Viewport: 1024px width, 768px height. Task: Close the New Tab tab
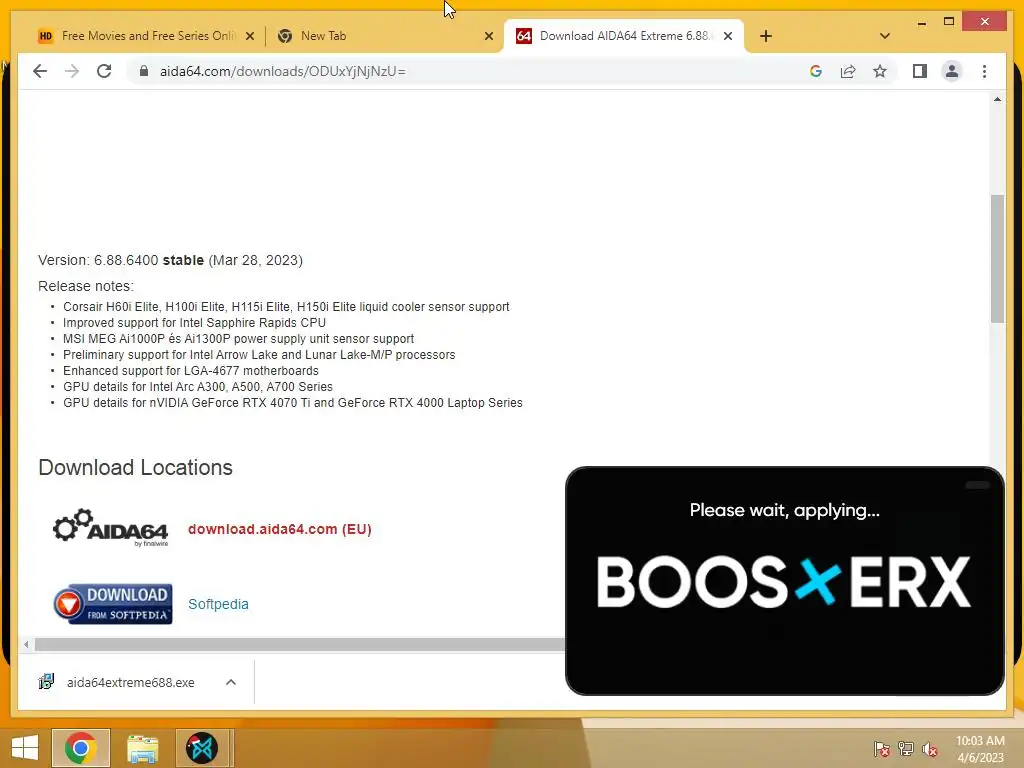coord(488,36)
